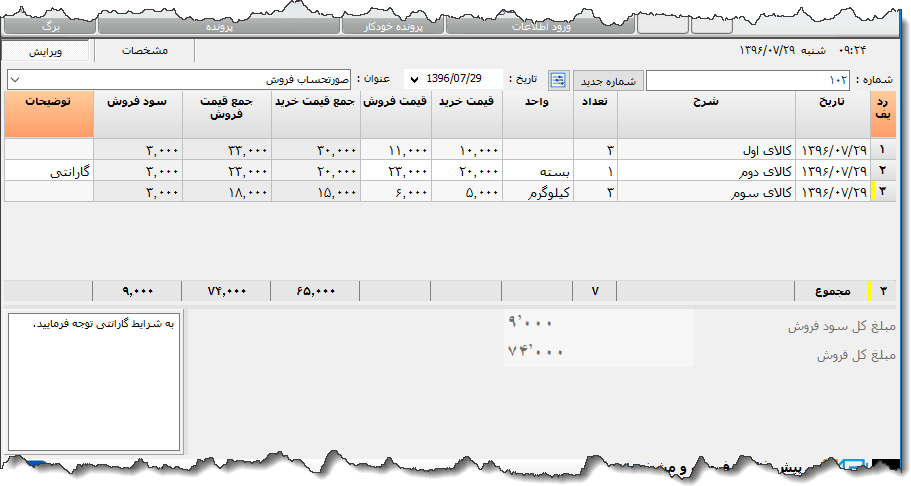This screenshot has height=486, width=911.
Task: Click the سود فروش column header
Action: click(x=138, y=114)
